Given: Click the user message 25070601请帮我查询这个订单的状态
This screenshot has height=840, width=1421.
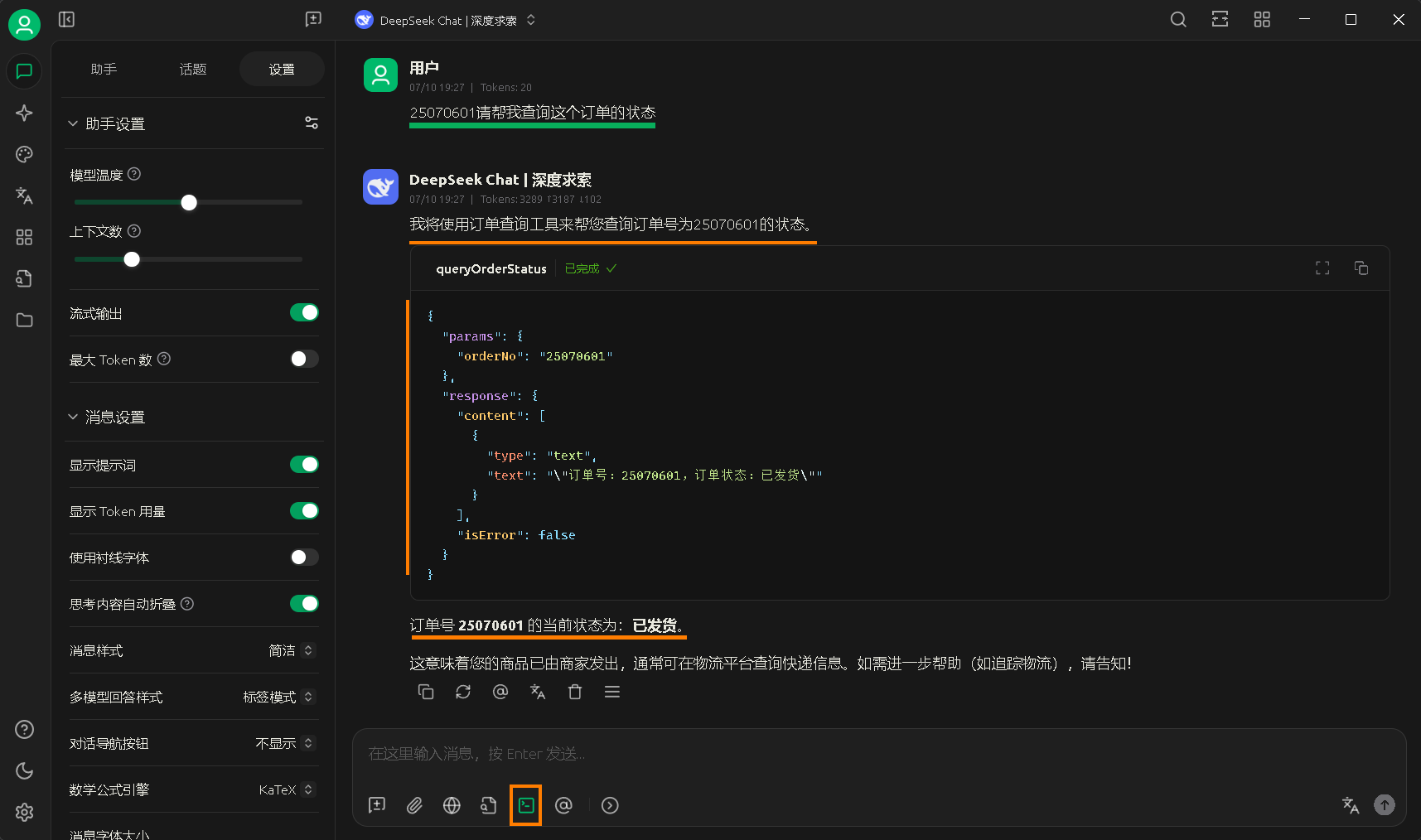Looking at the screenshot, I should [533, 113].
